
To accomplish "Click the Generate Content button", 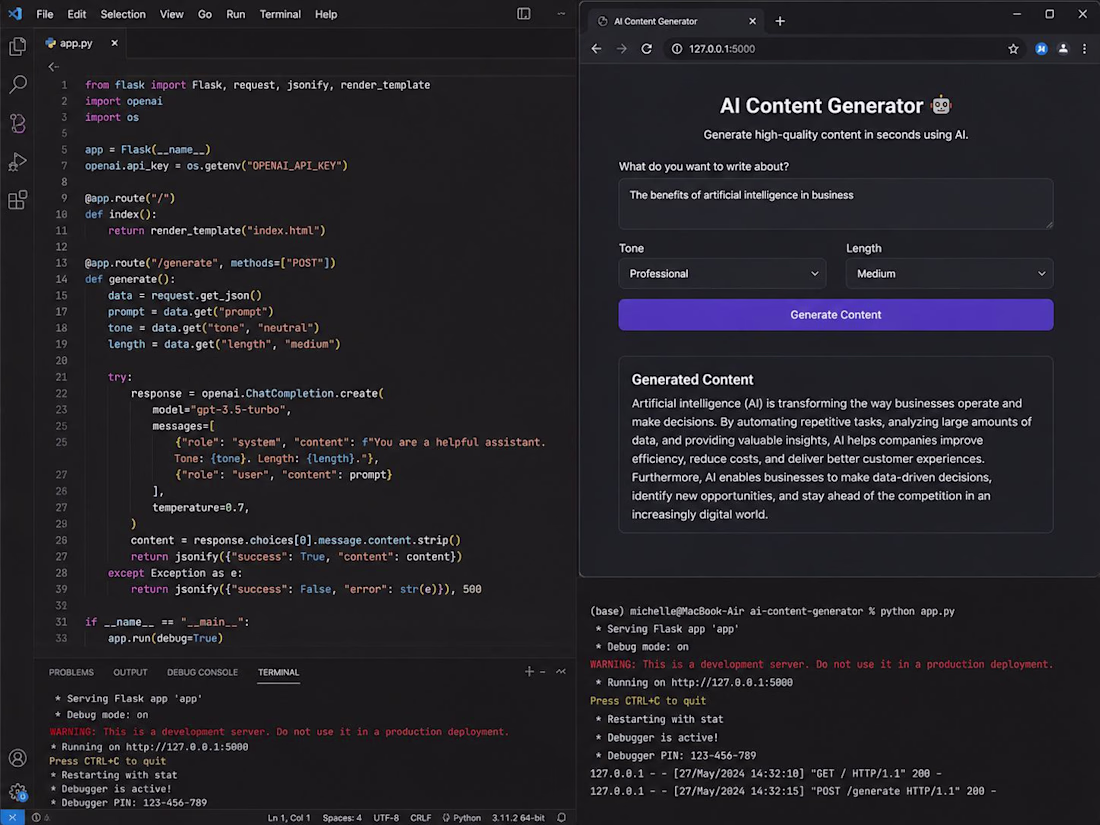I will pyautogui.click(x=836, y=315).
